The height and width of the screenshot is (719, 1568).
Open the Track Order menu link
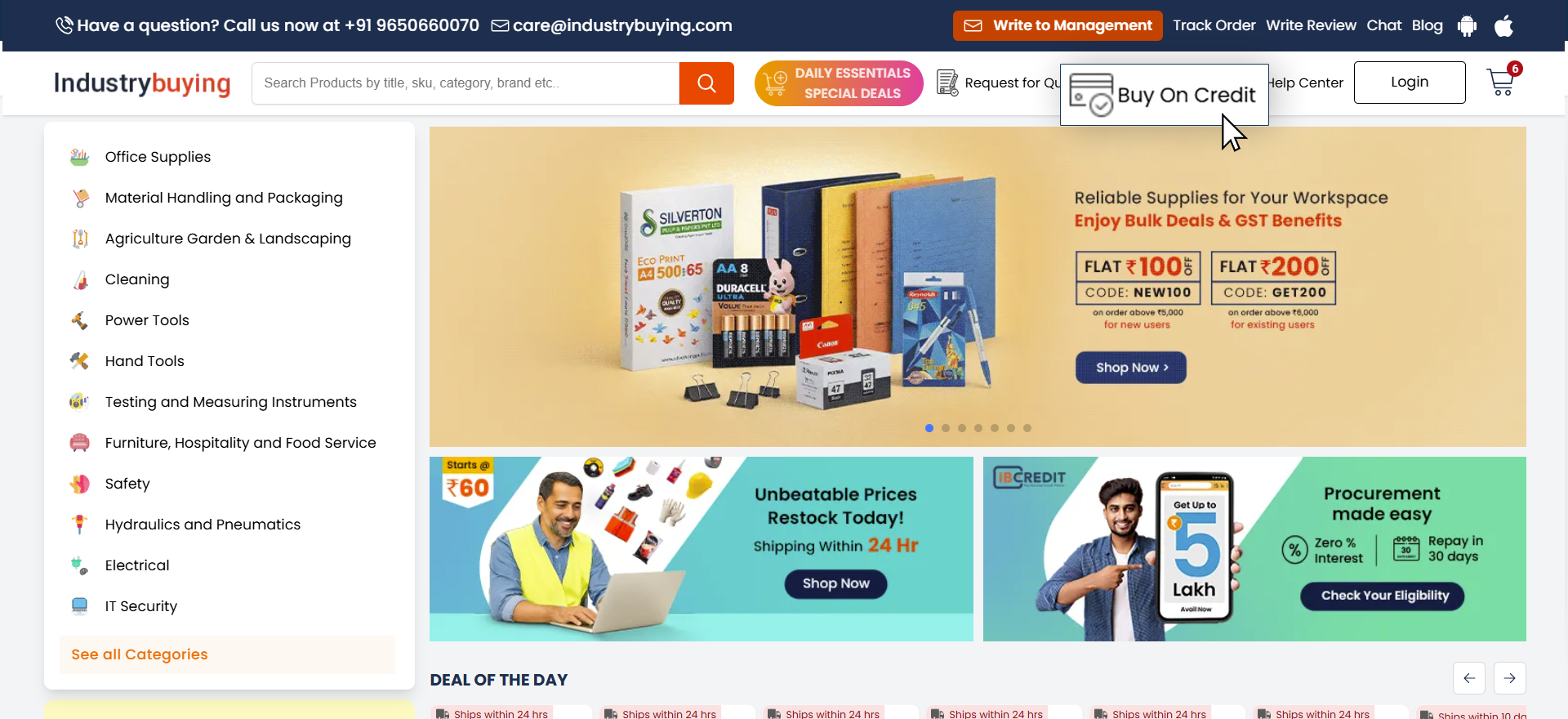click(x=1214, y=25)
